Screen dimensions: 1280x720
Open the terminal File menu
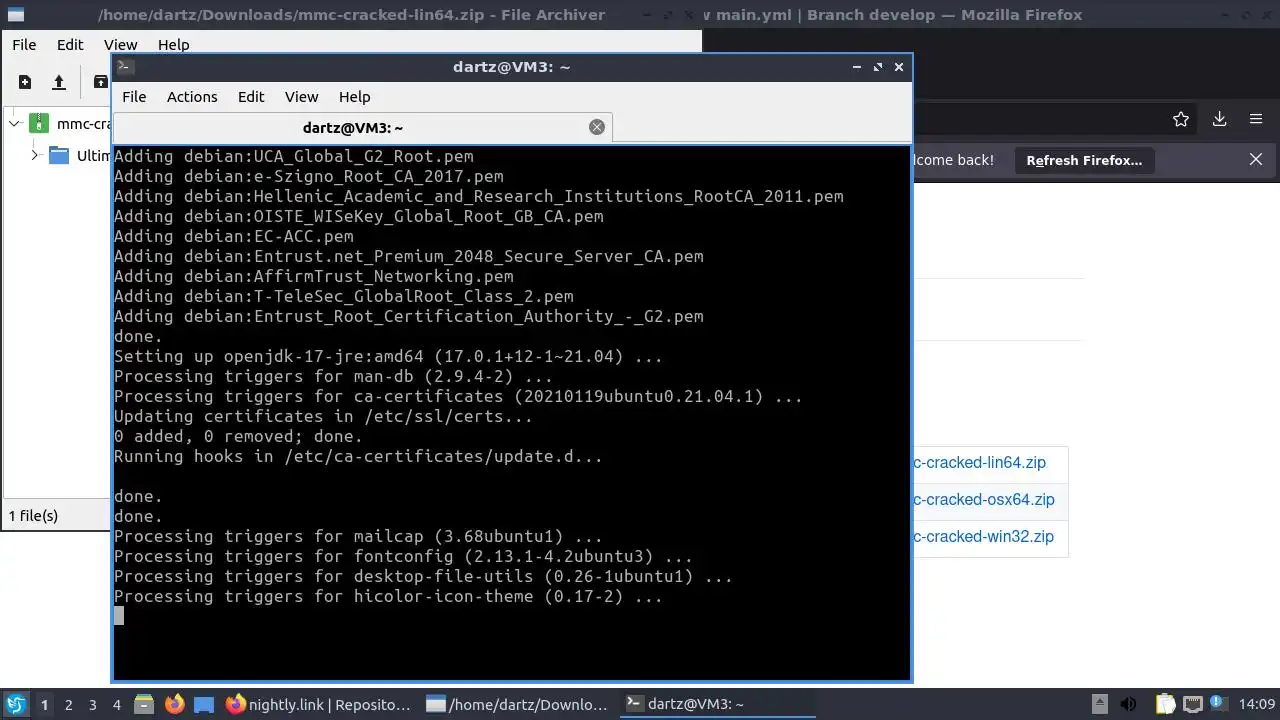coord(134,97)
